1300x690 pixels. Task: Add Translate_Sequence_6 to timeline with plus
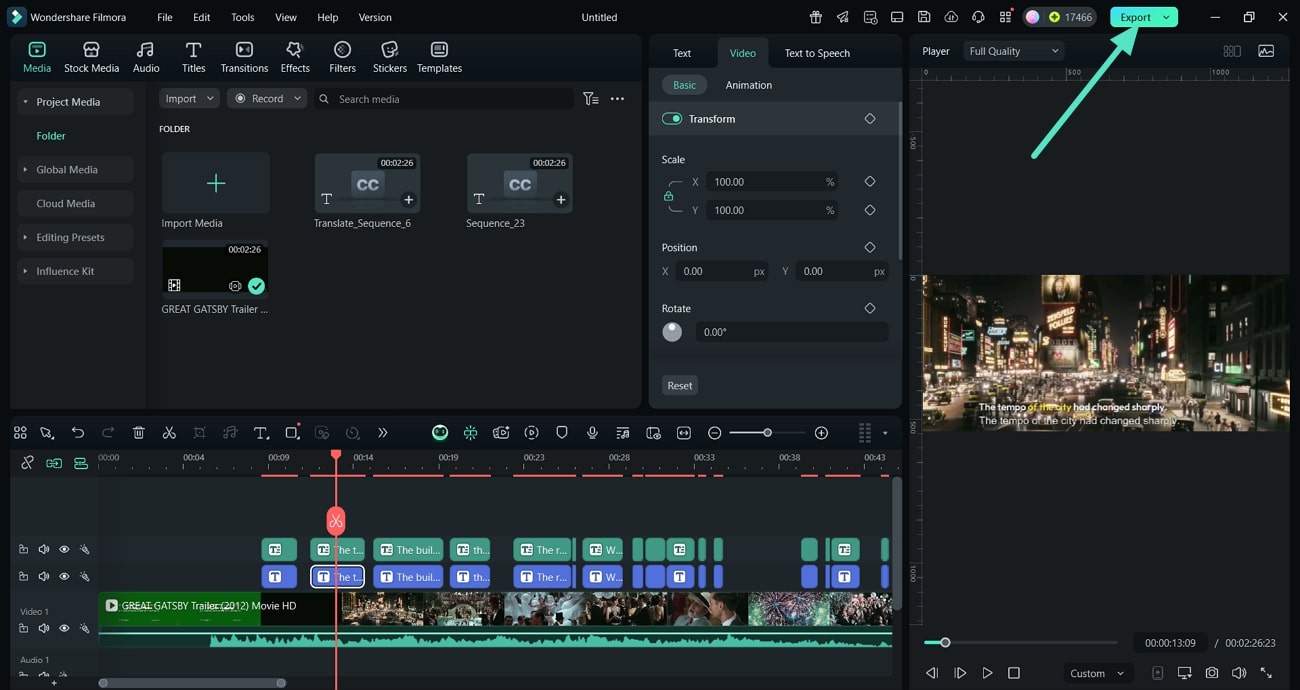(408, 200)
